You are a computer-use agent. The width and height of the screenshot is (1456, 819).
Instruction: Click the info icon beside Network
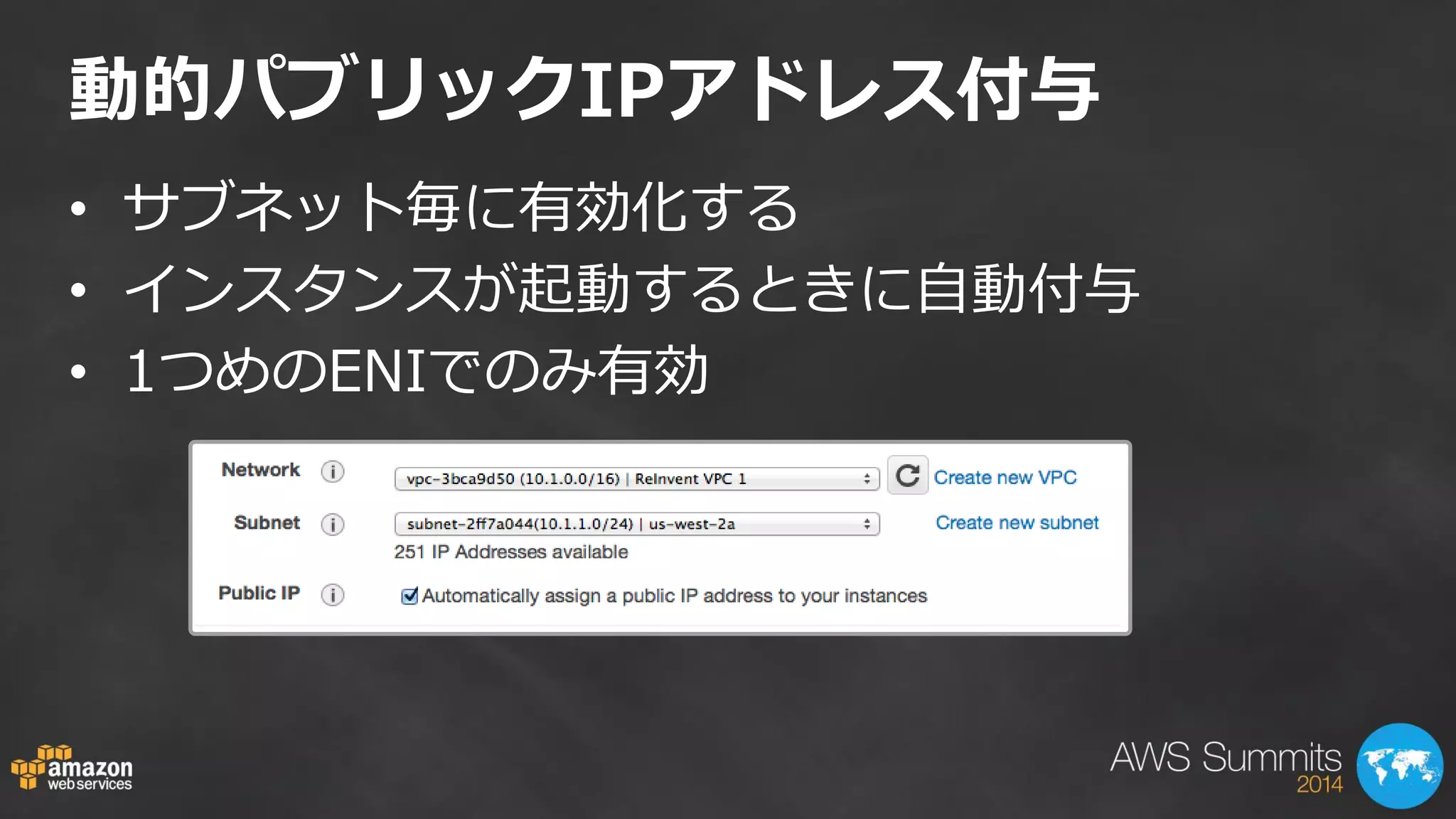pyautogui.click(x=332, y=471)
